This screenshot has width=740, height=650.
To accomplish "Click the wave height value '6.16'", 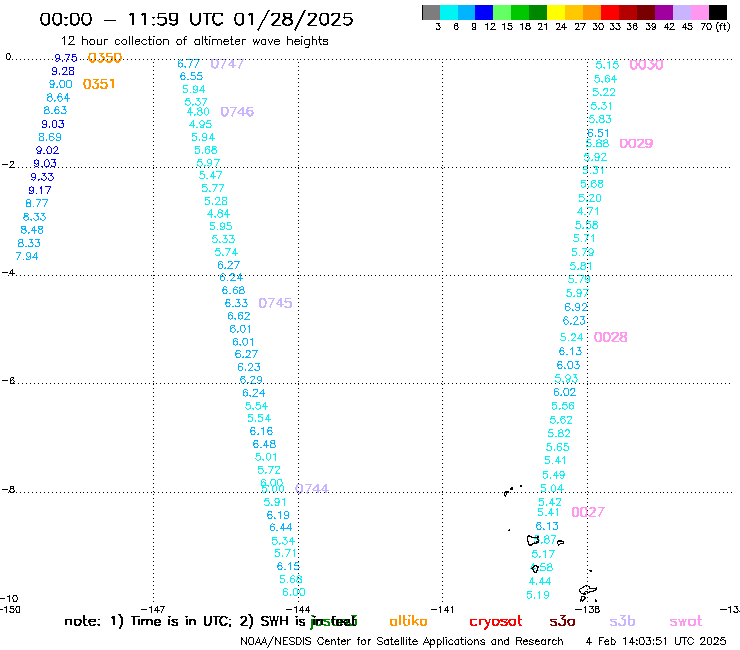I will 261,431.
